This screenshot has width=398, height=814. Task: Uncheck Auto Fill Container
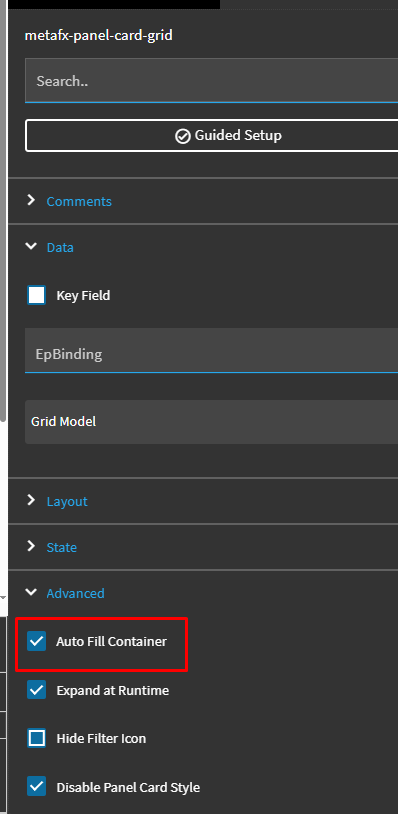36,642
